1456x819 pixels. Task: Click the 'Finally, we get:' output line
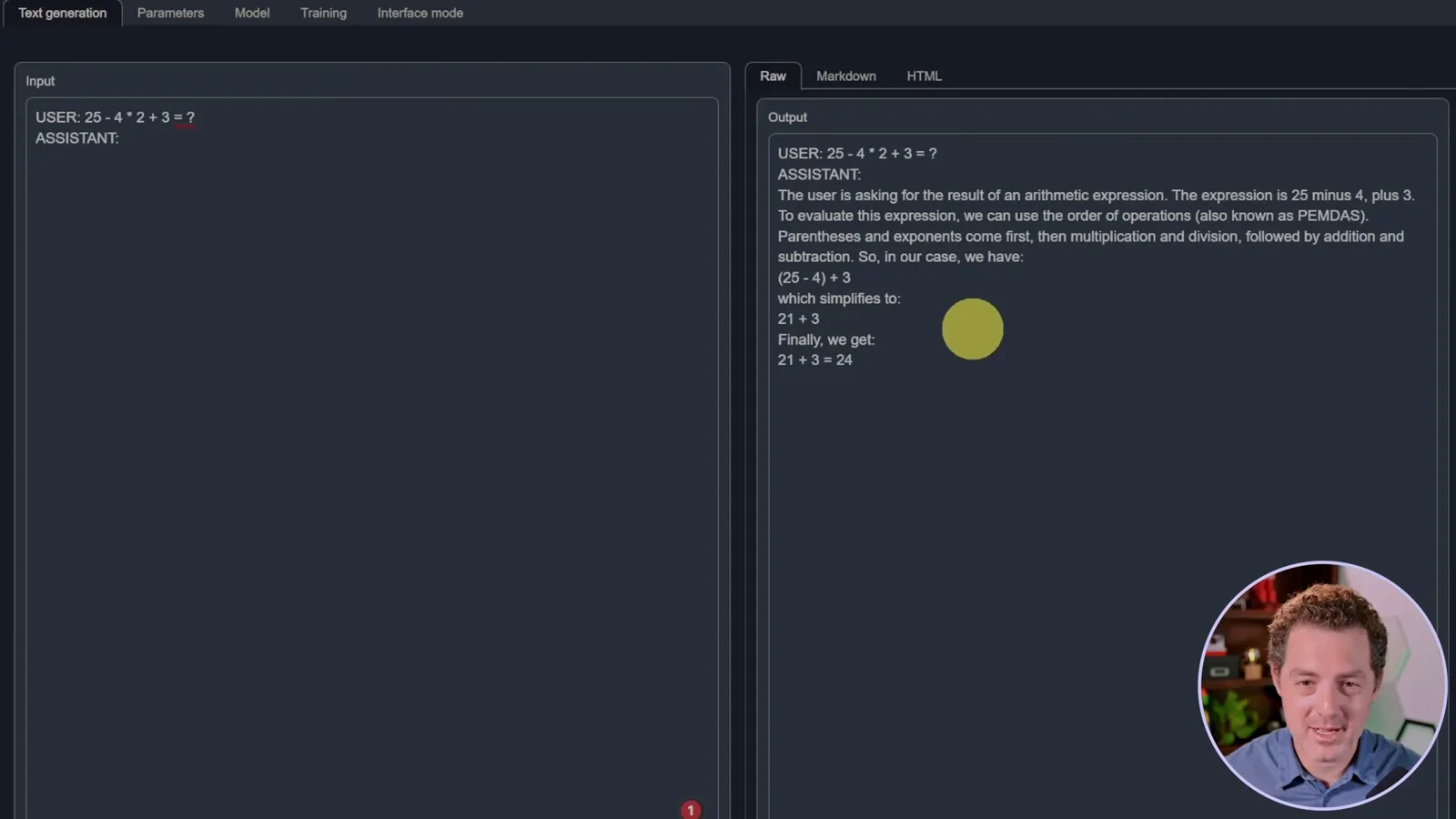tap(825, 339)
